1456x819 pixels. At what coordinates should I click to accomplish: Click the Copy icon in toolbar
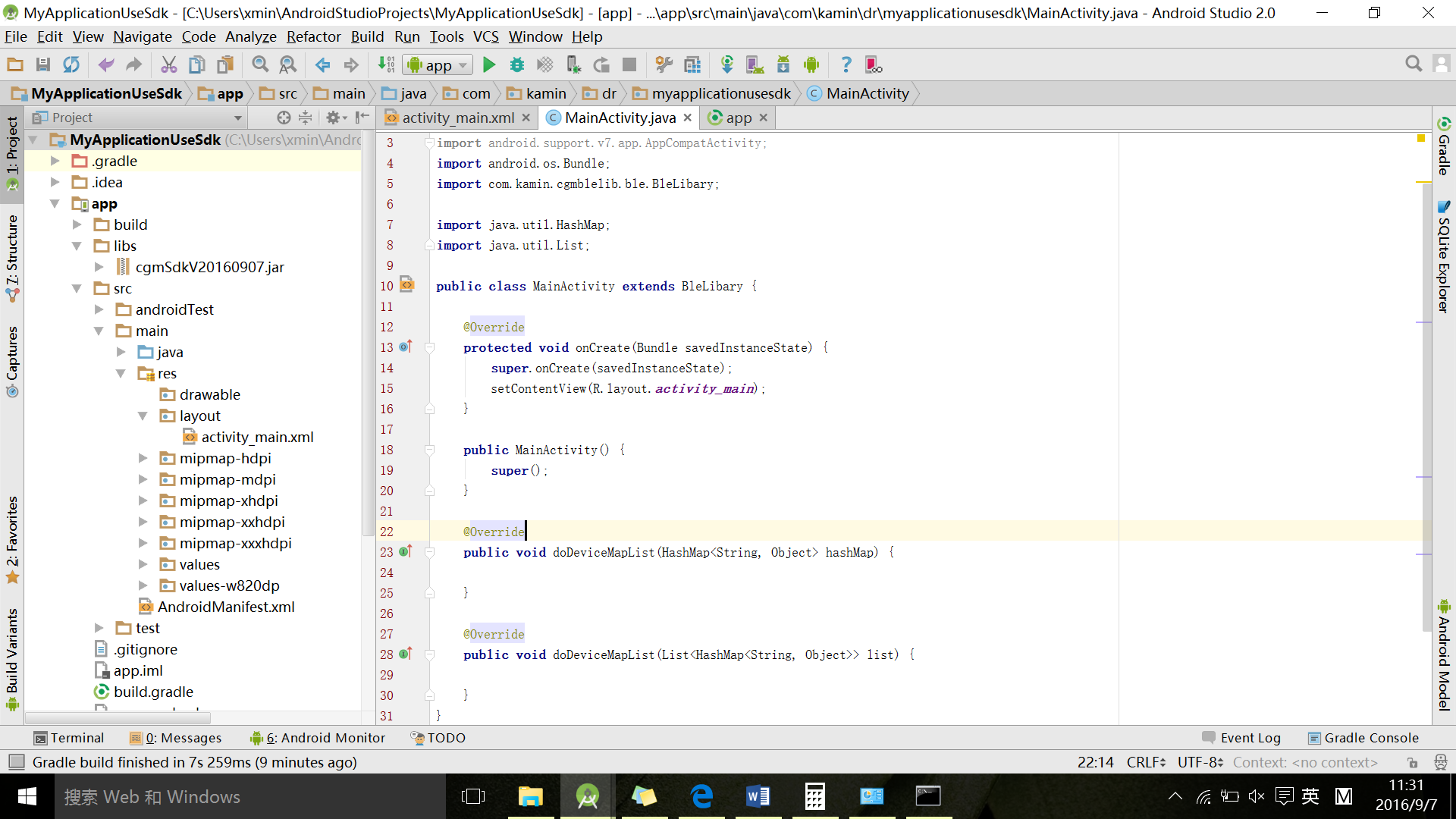[x=196, y=65]
